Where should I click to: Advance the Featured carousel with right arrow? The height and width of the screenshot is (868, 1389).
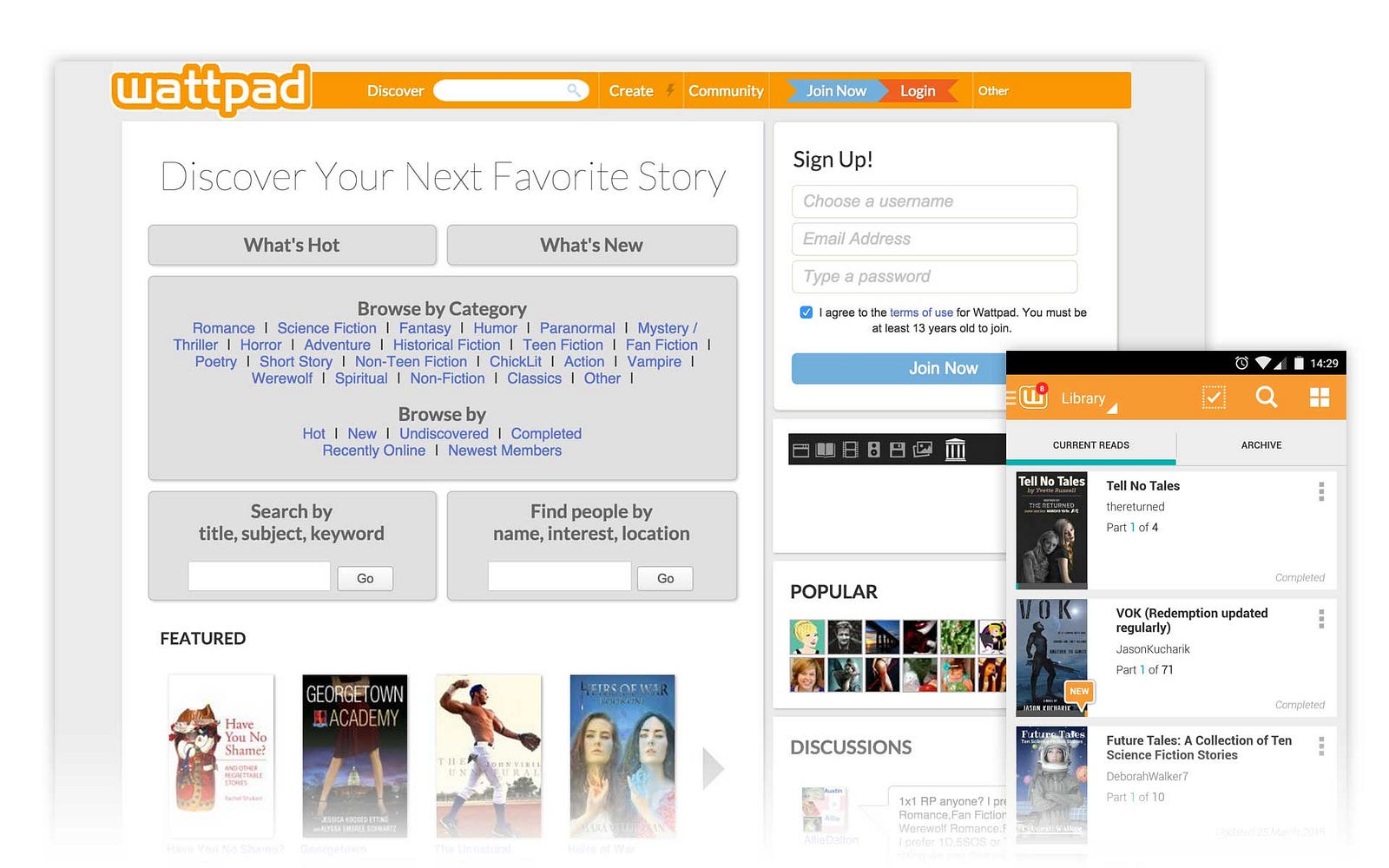point(713,768)
